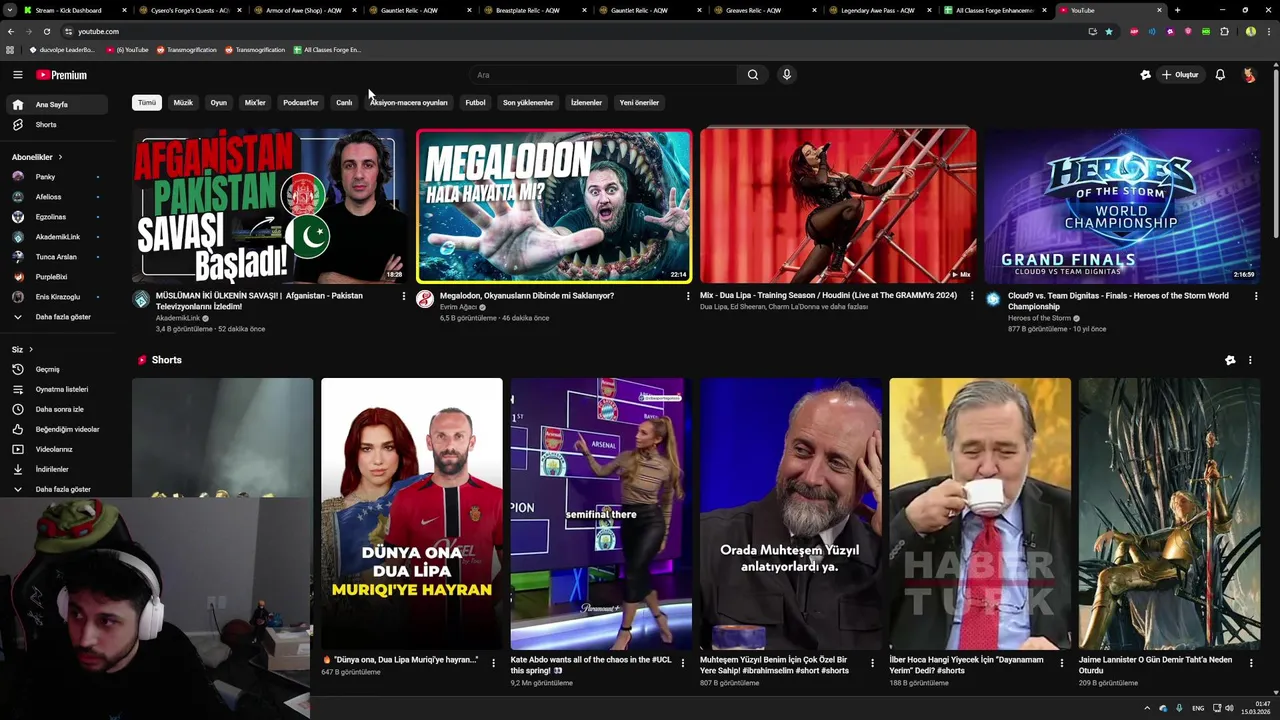Open more options for Afganistan - Pakistan video
The width and height of the screenshot is (1280, 720).
coord(404,296)
